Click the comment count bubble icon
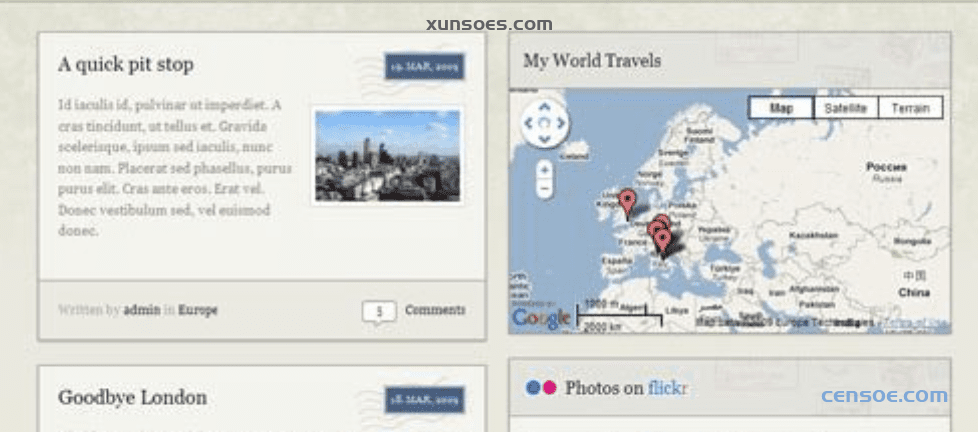The image size is (978, 432). [x=379, y=312]
